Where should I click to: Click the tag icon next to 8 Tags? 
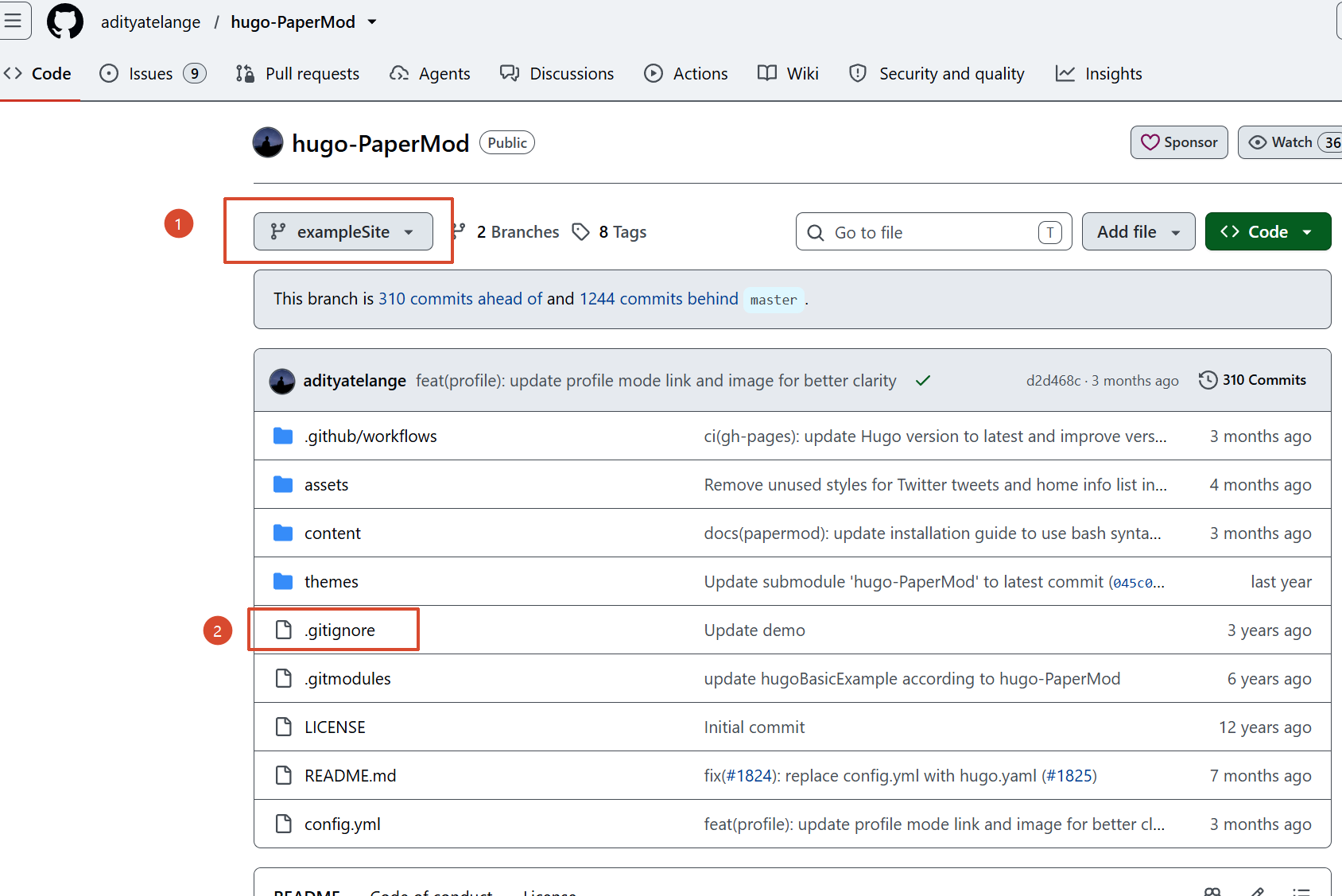(581, 232)
